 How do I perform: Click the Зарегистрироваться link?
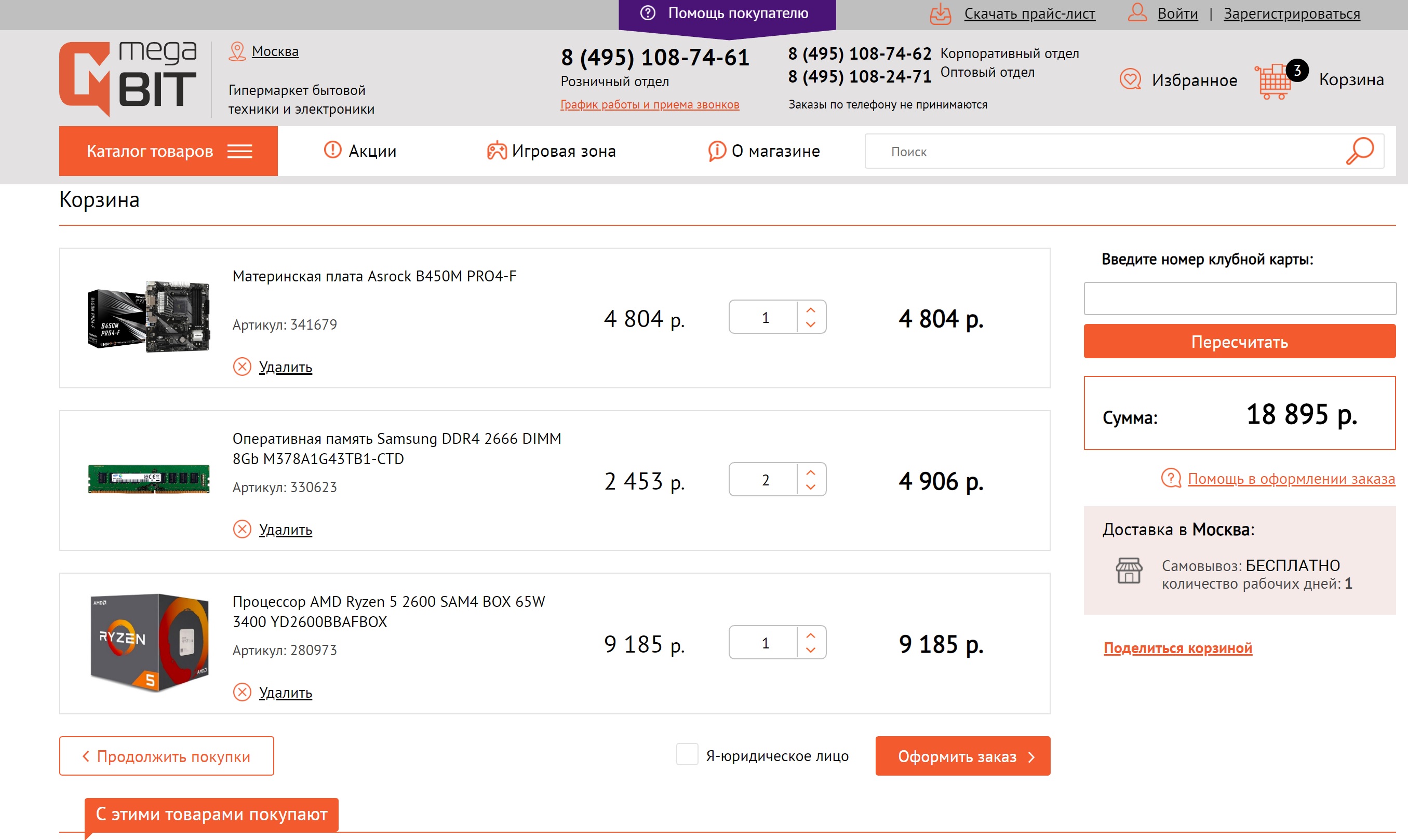click(x=1291, y=13)
